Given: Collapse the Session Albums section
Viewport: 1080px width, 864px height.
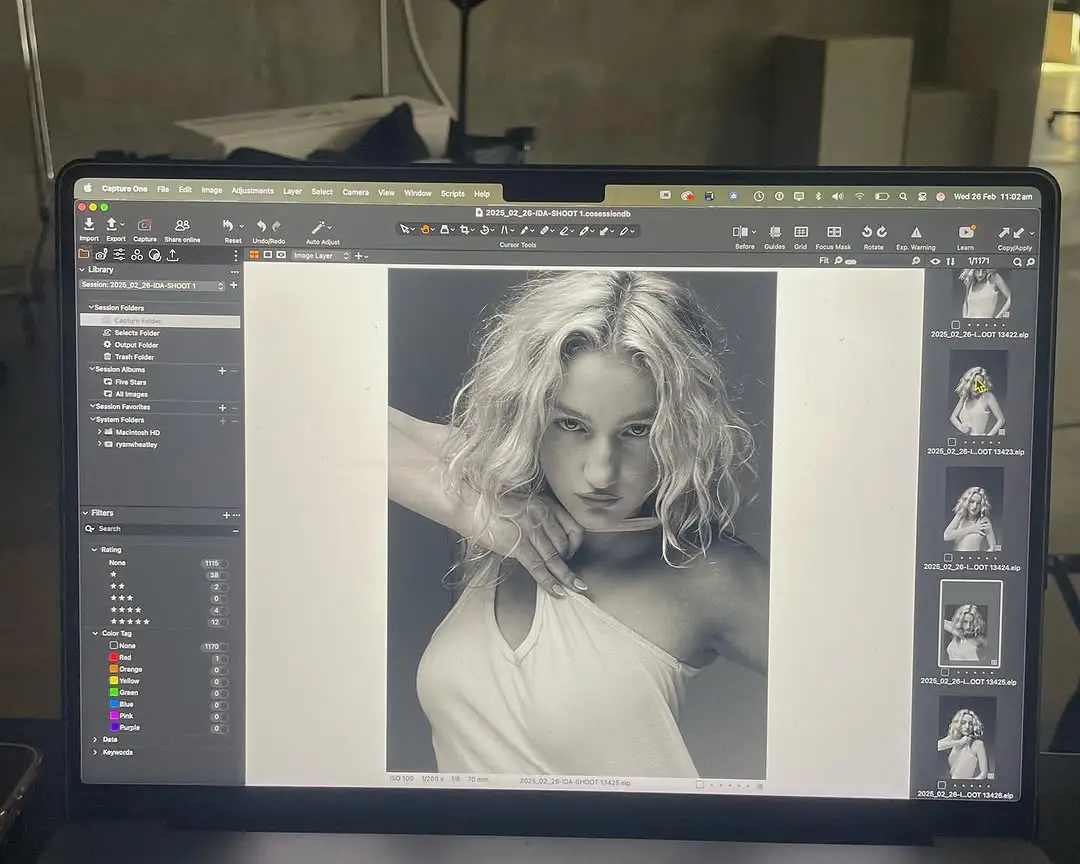Looking at the screenshot, I should coord(92,369).
